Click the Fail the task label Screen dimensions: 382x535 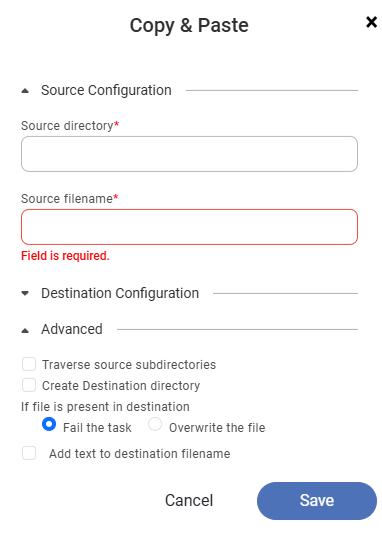click(97, 428)
